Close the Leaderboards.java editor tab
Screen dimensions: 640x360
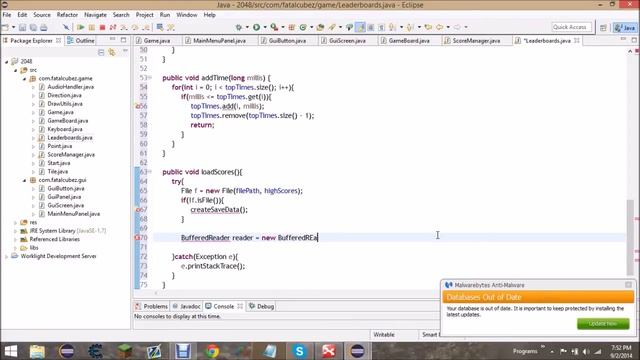(577, 40)
